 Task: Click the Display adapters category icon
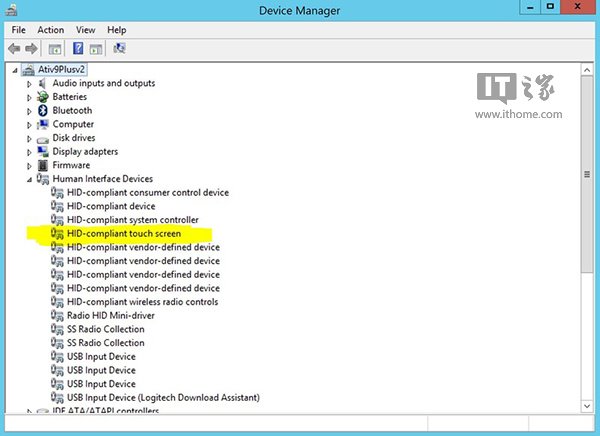(43, 152)
